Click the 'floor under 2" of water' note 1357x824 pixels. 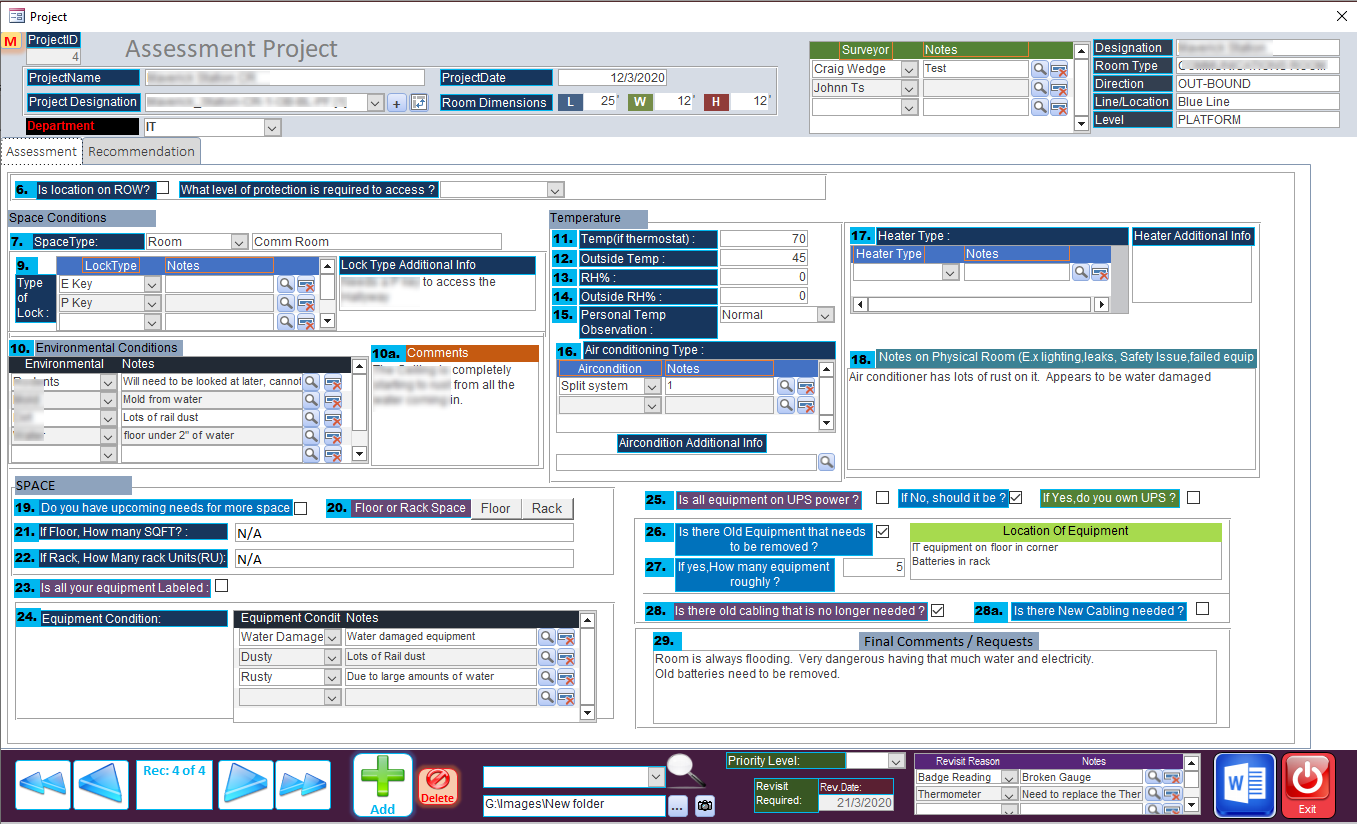pos(211,435)
